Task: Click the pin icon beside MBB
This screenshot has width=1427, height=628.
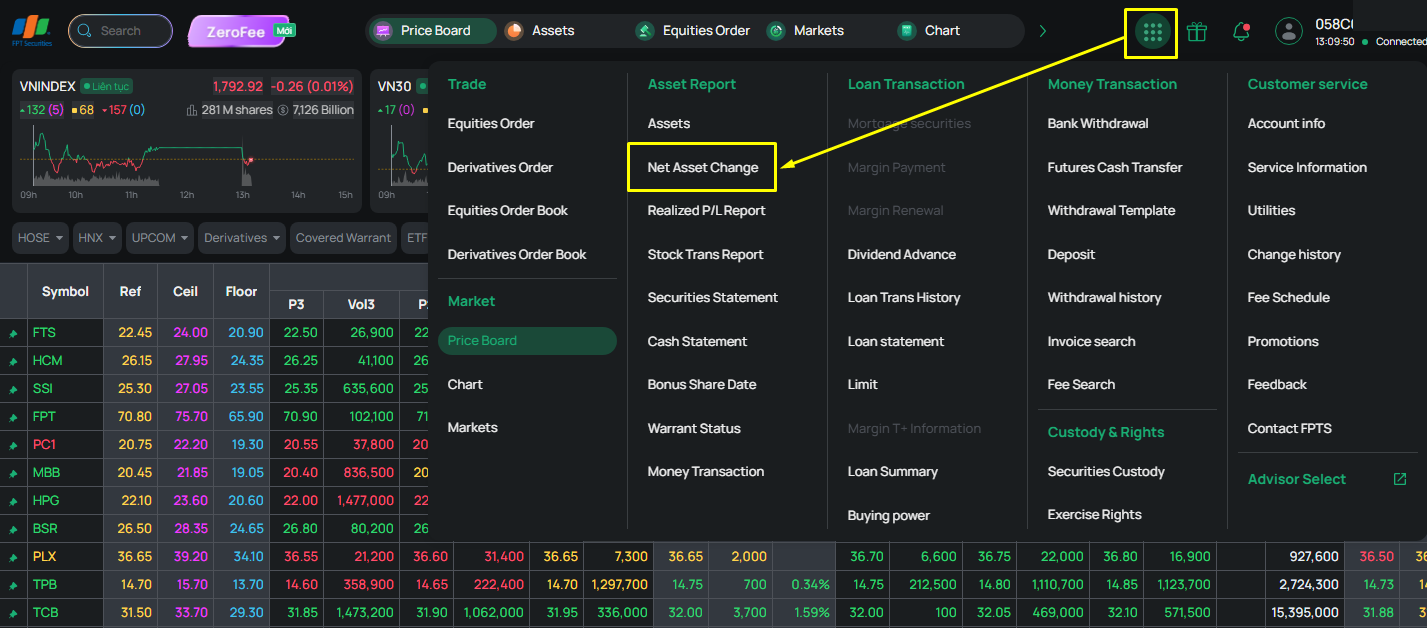Action: point(14,473)
